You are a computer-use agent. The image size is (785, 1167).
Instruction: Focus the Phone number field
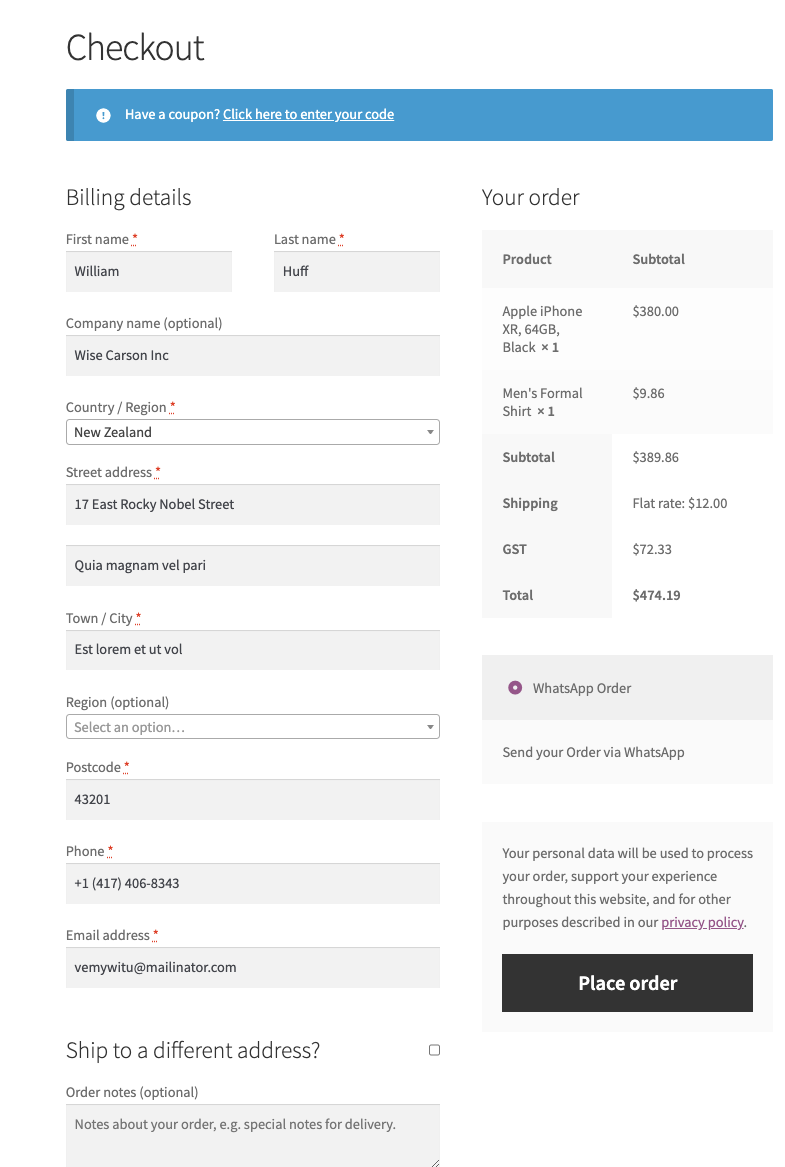tap(253, 883)
